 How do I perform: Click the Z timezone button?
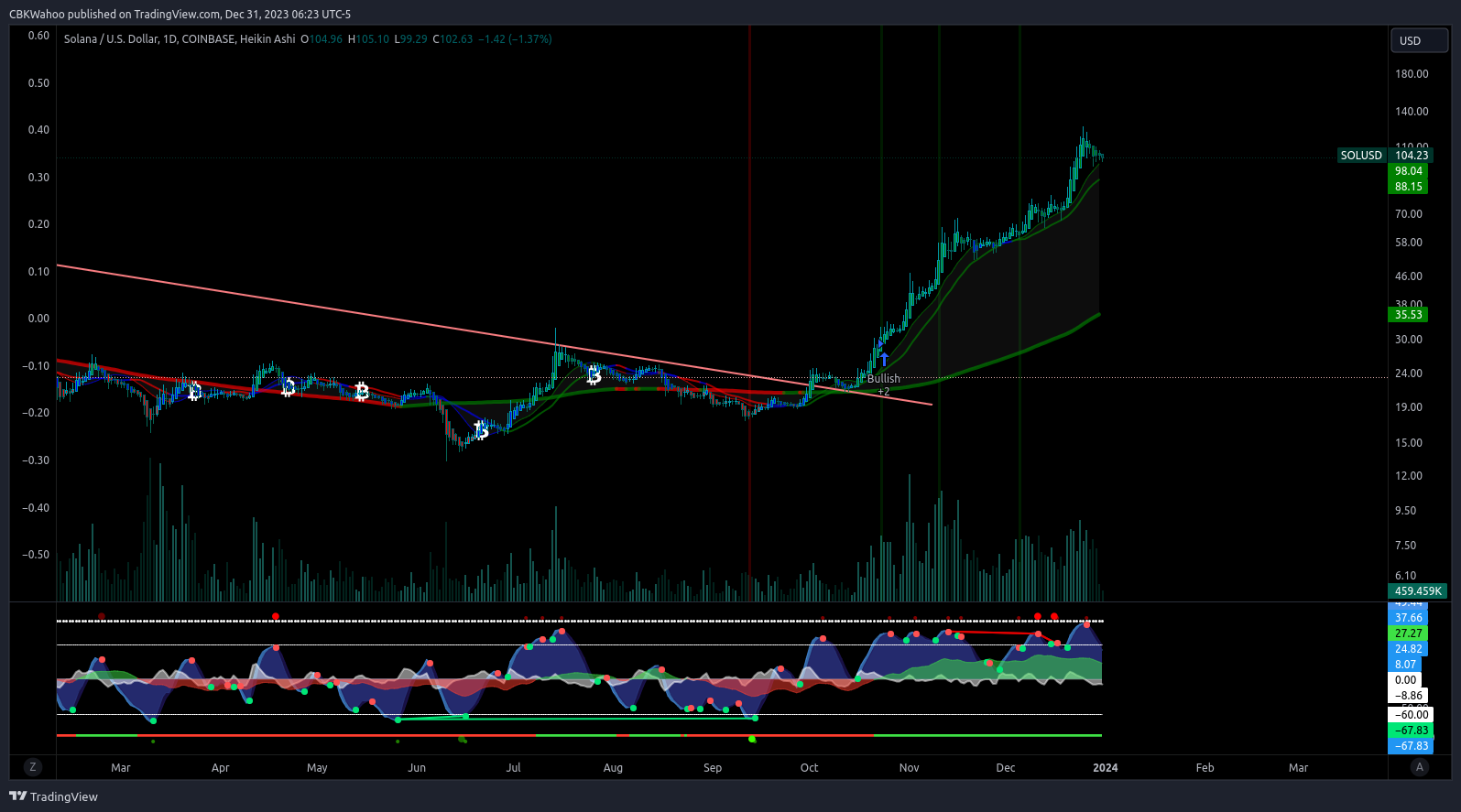tap(33, 767)
